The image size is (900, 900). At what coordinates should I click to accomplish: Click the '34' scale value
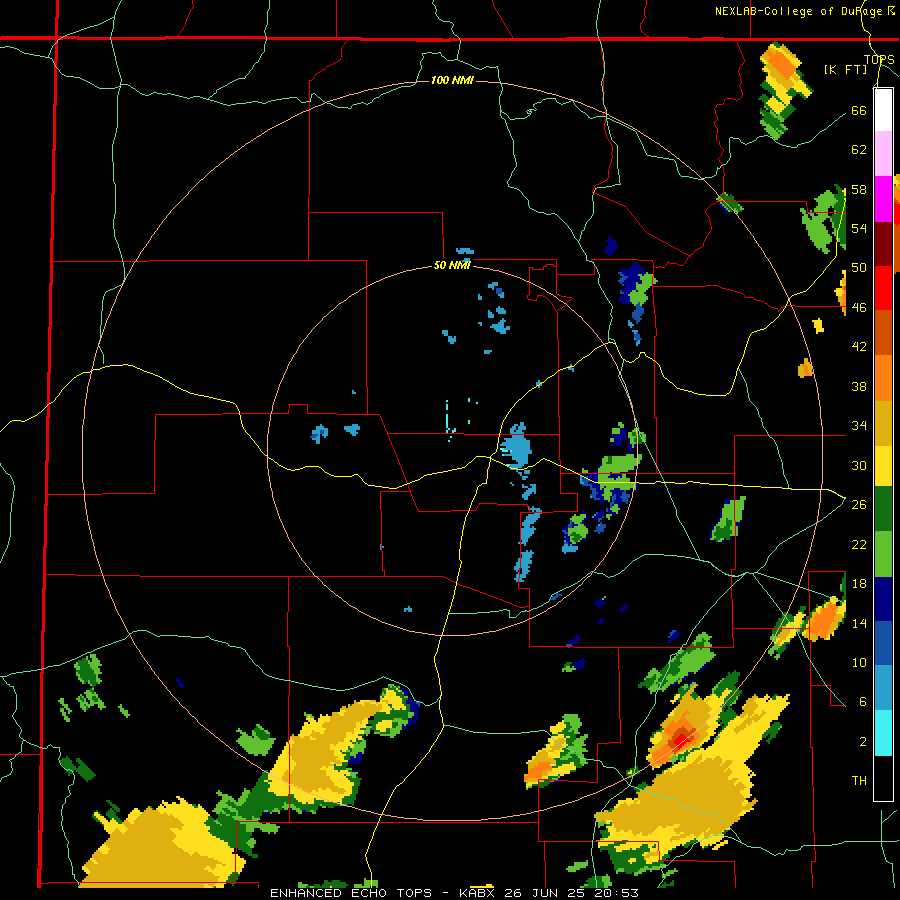coord(859,425)
